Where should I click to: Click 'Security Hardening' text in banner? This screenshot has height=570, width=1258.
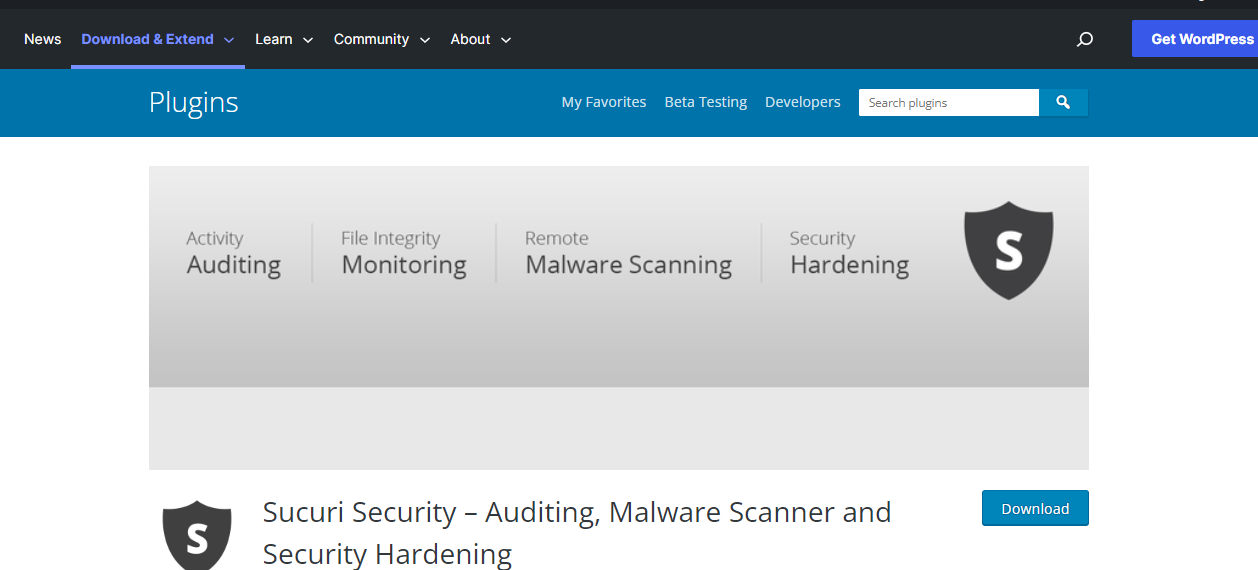[x=850, y=253]
